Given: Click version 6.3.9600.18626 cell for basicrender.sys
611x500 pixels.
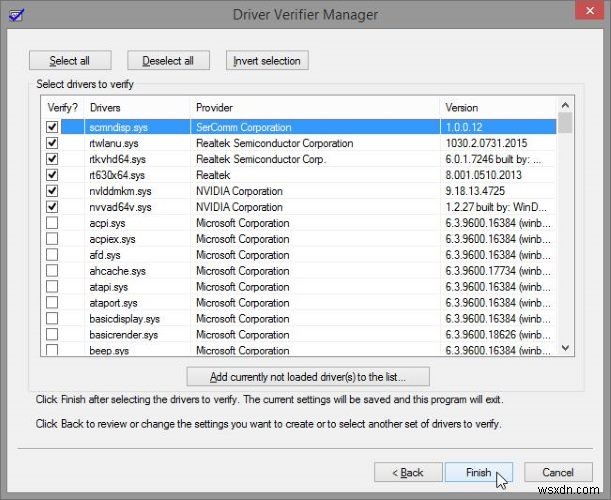Looking at the screenshot, I should pos(498,335).
